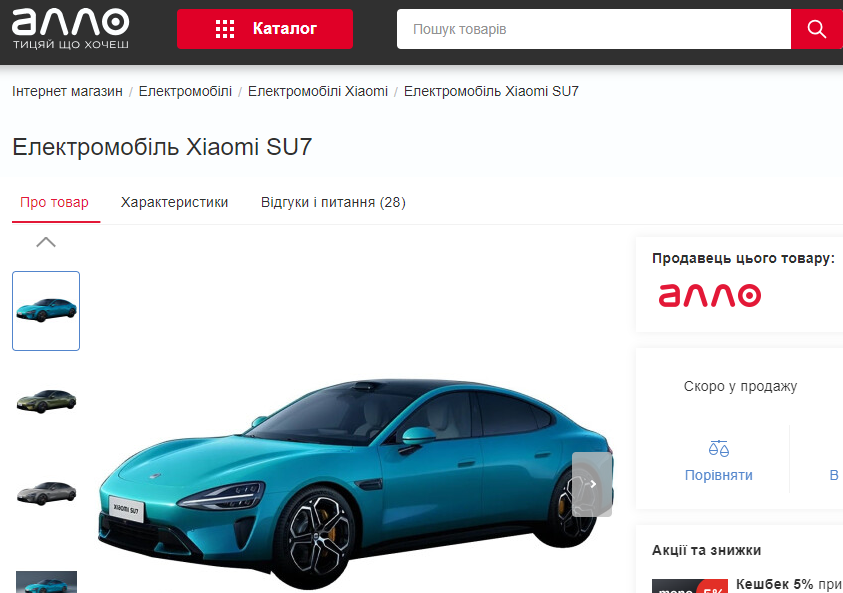
Task: Click the magnifier search icon button
Action: coord(816,29)
